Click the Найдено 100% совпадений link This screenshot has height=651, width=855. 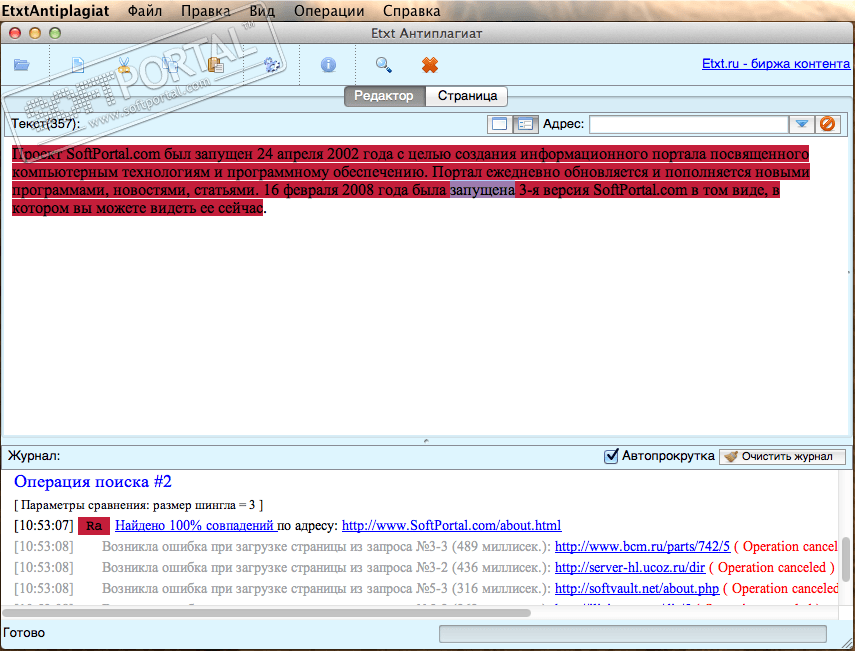pos(195,526)
